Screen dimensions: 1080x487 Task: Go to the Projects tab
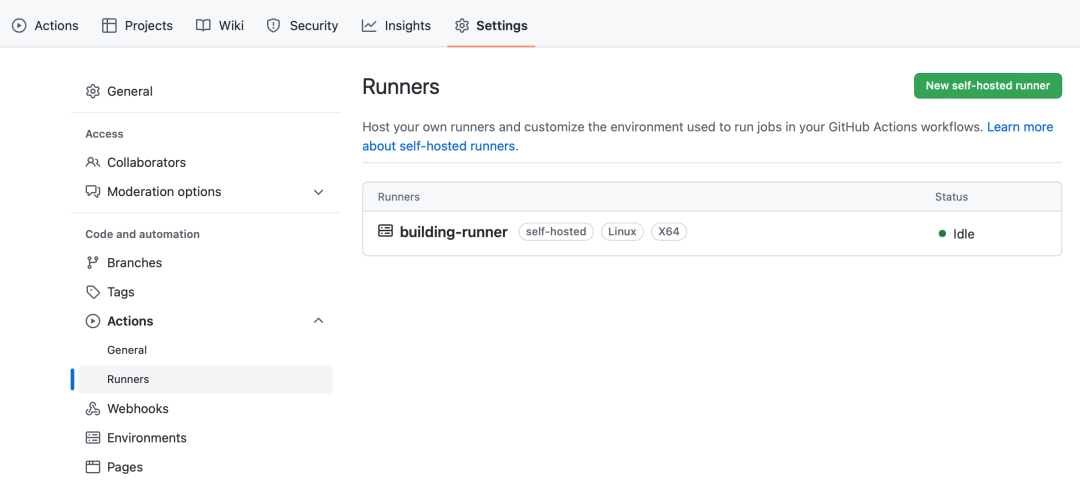[x=138, y=25]
